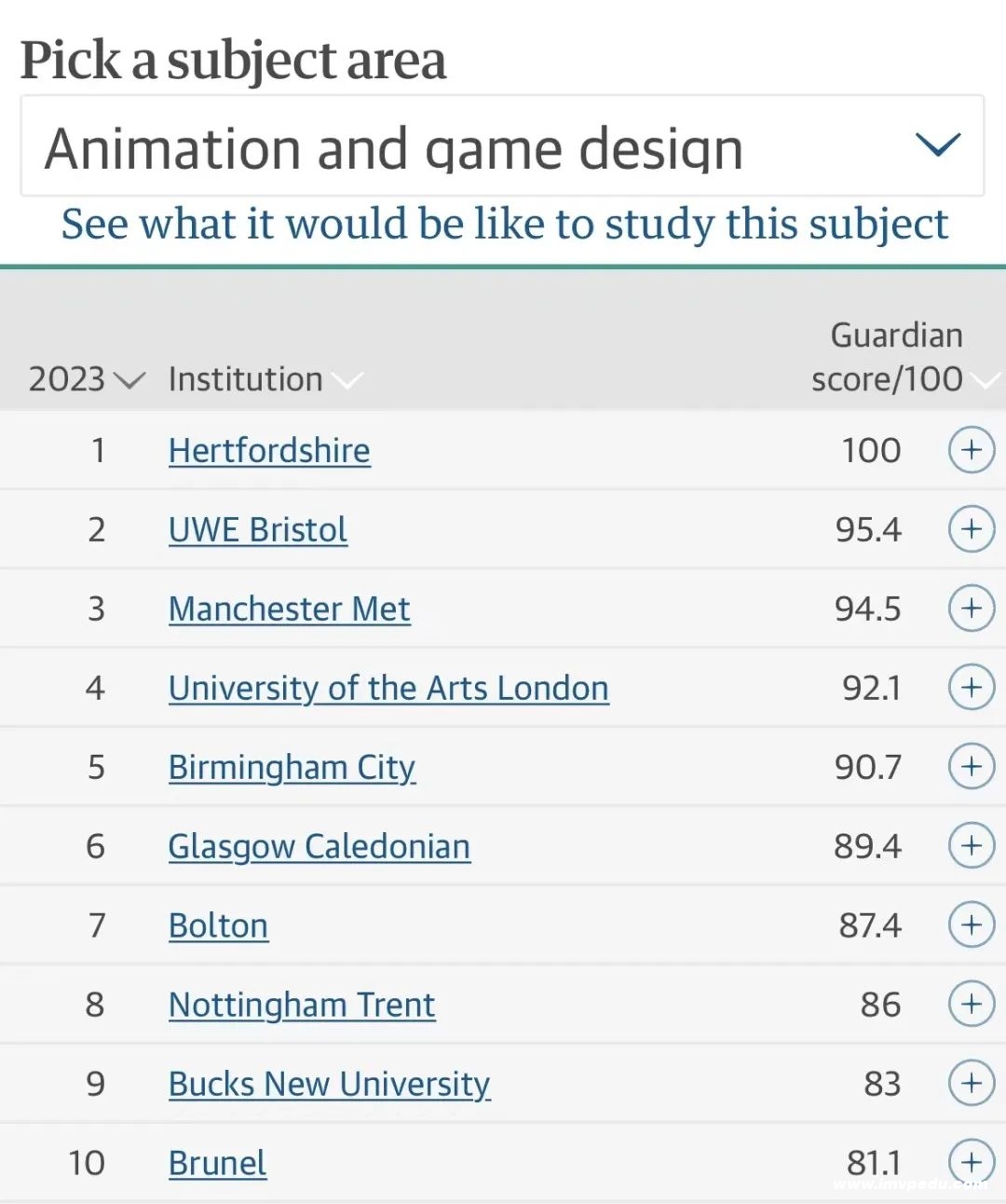Viewport: 1006px width, 1204px height.
Task: Select the score 92.1 cell
Action: click(x=872, y=689)
